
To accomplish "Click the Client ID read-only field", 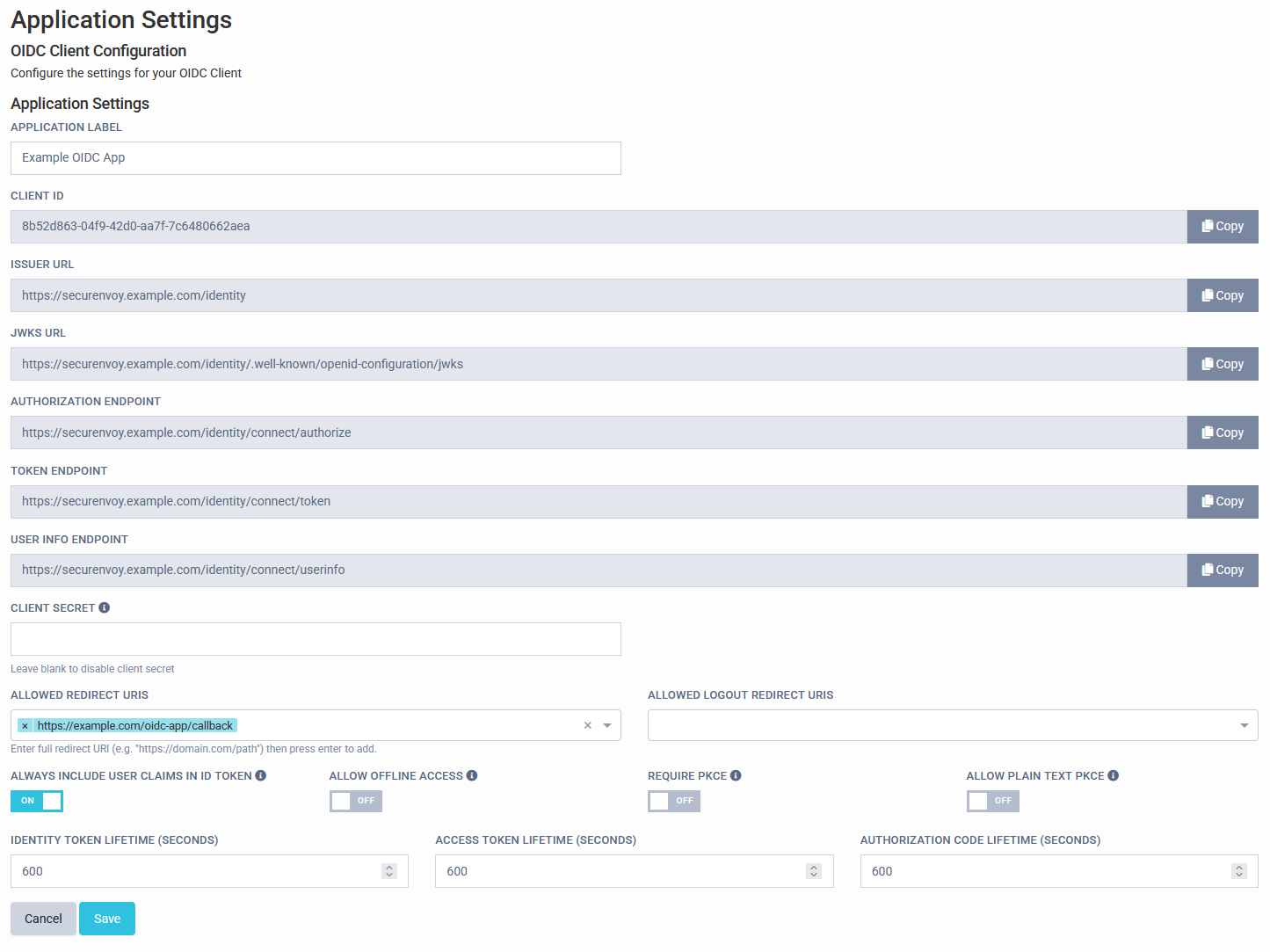I will tap(599, 227).
